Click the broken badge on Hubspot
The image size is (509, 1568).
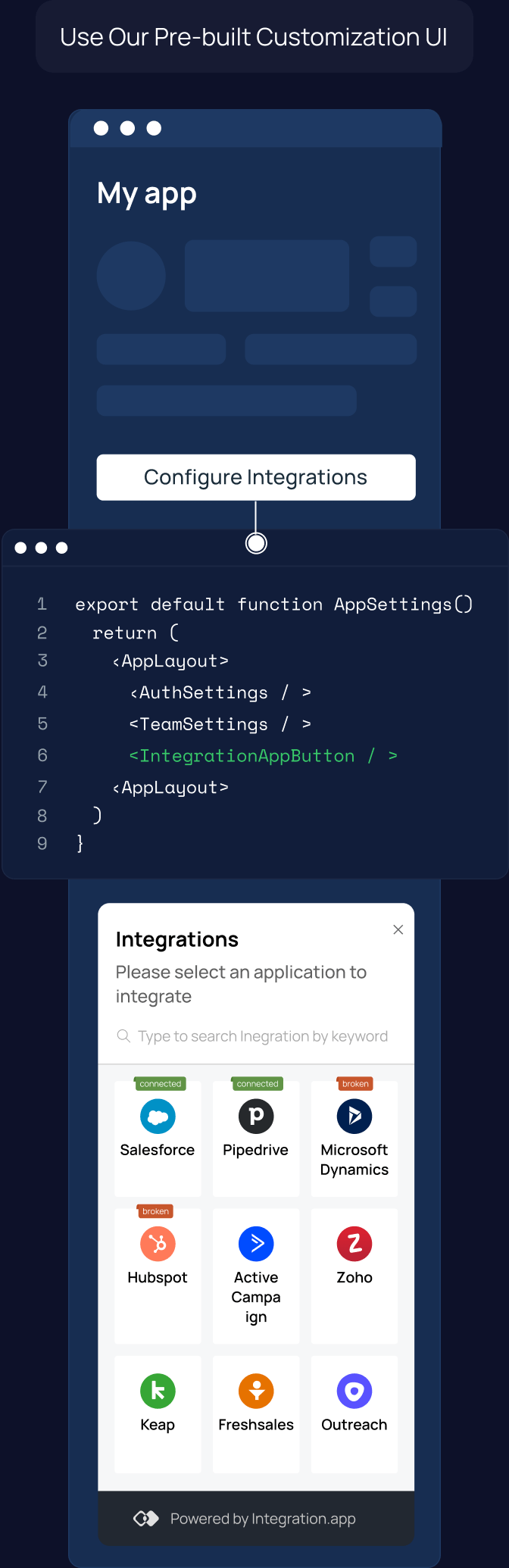155,1211
